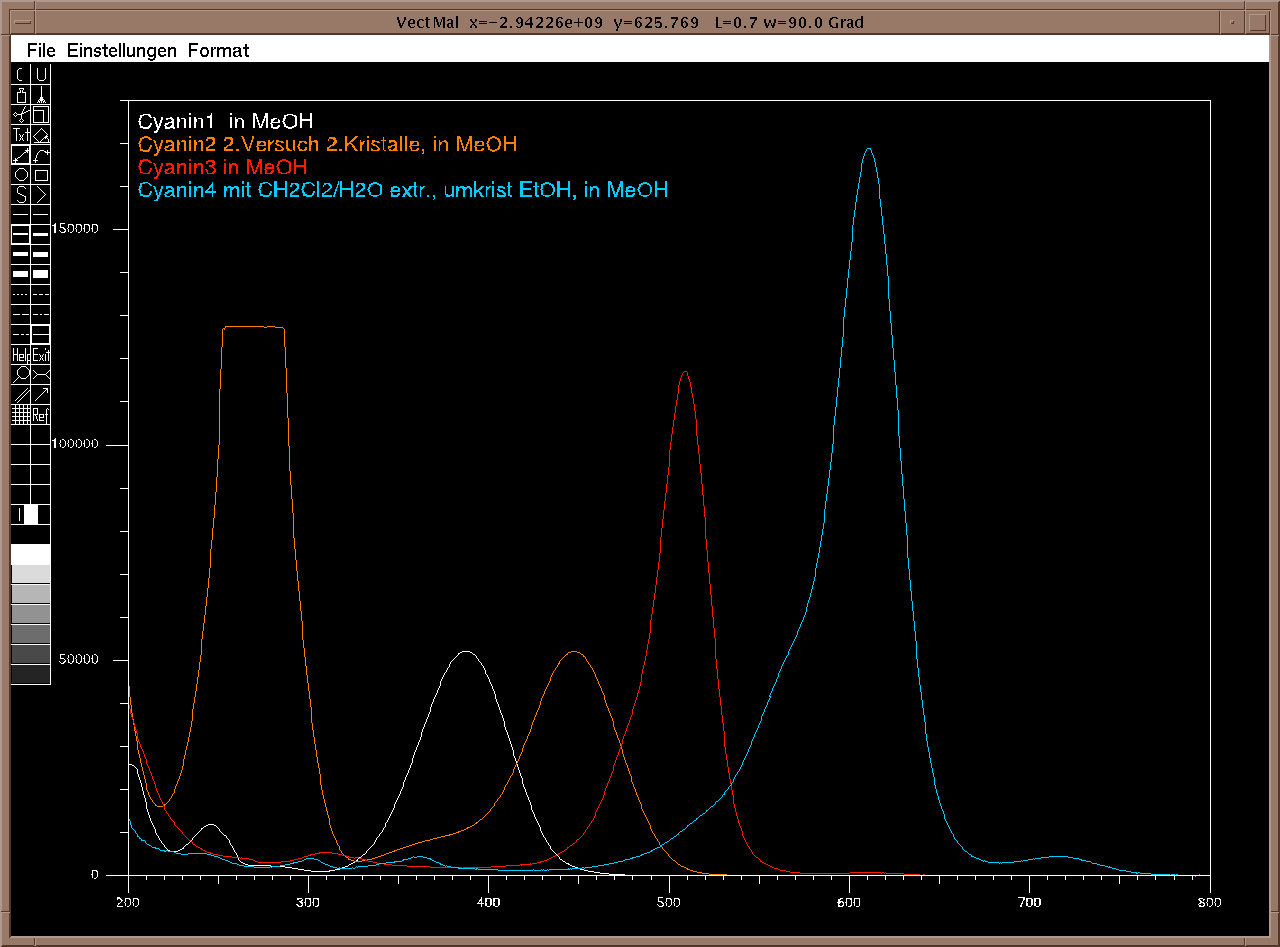Activate the arc drawing tool
This screenshot has width=1280, height=947.
pyautogui.click(x=41, y=155)
